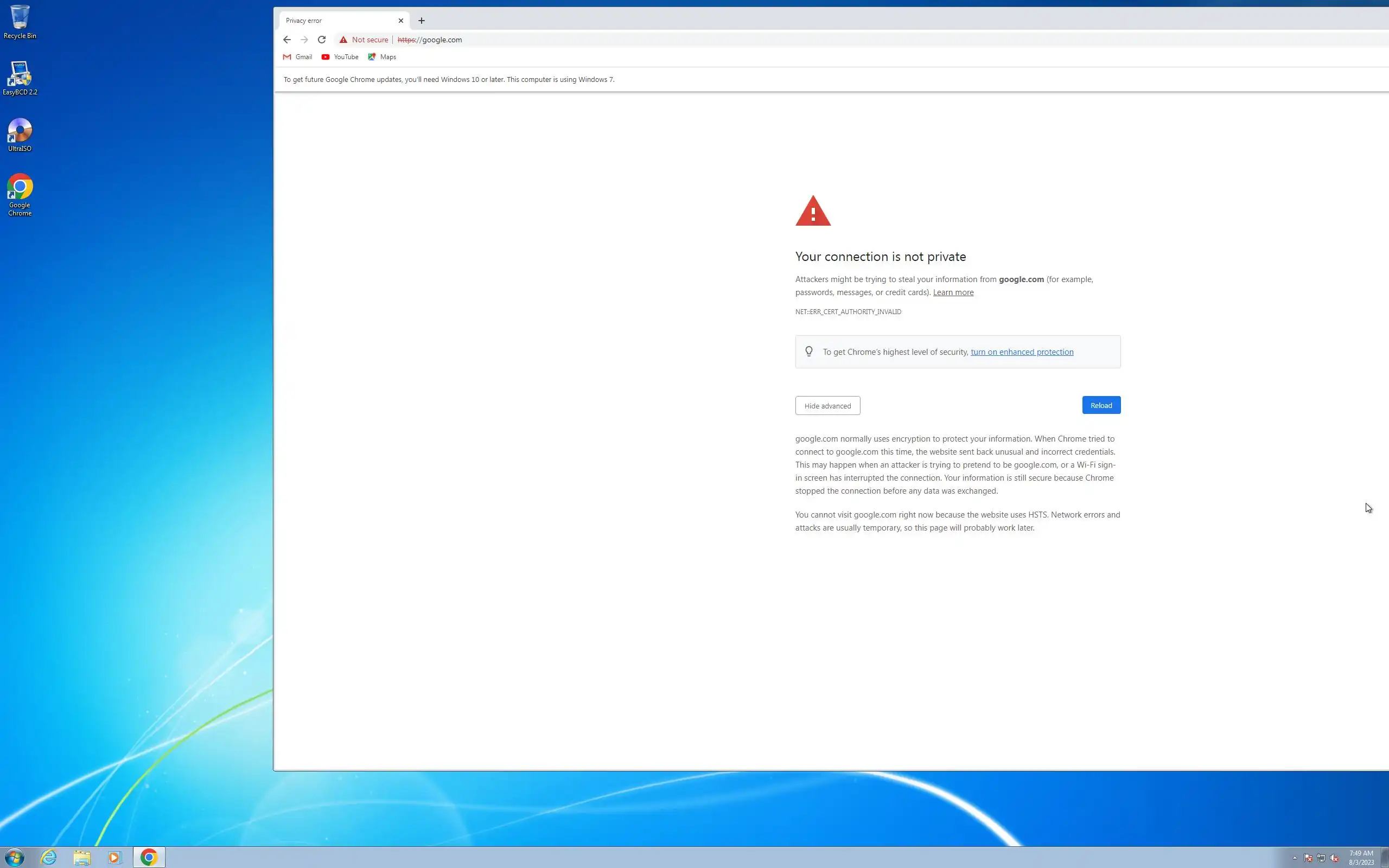Click the browser reload icon
The image size is (1389, 868).
(321, 40)
